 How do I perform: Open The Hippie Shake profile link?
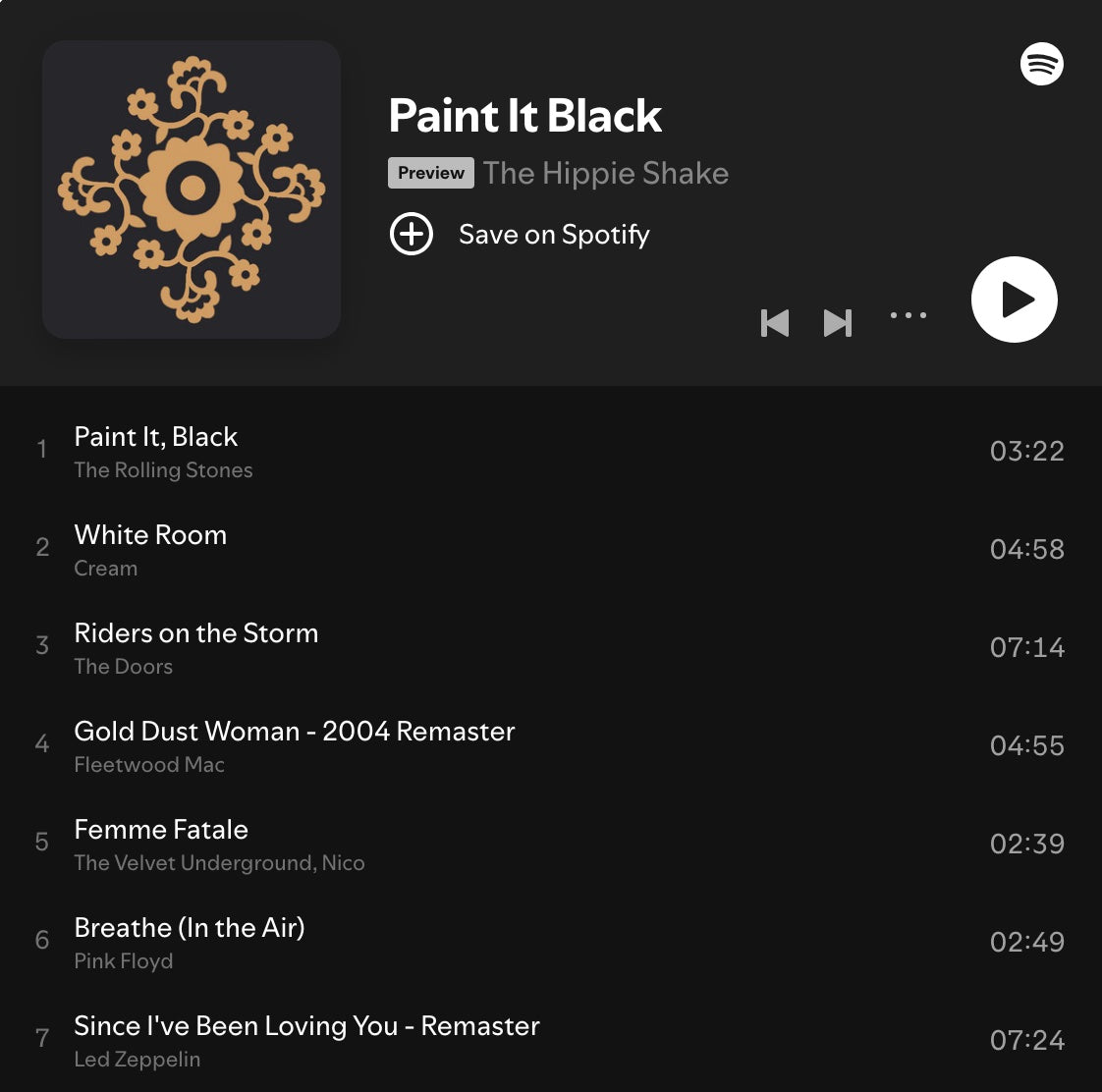606,174
